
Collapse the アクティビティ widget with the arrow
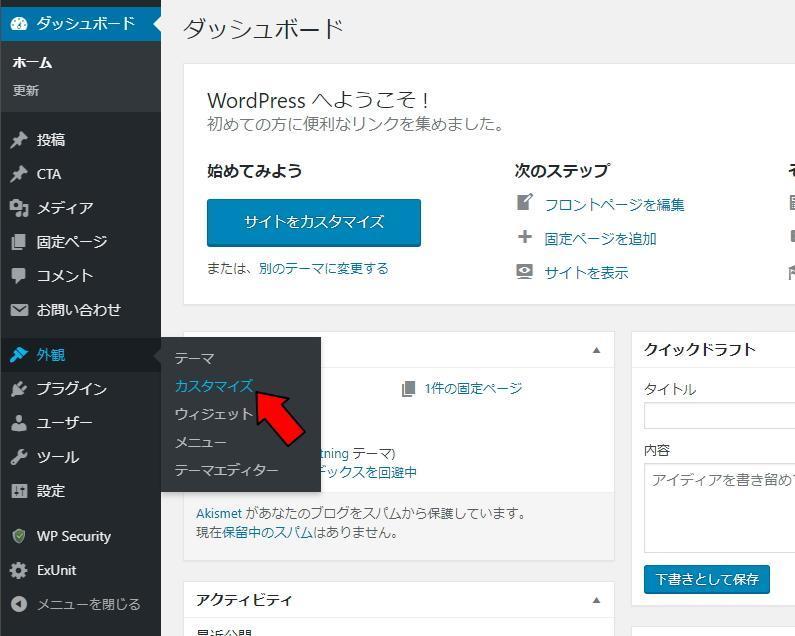(597, 600)
